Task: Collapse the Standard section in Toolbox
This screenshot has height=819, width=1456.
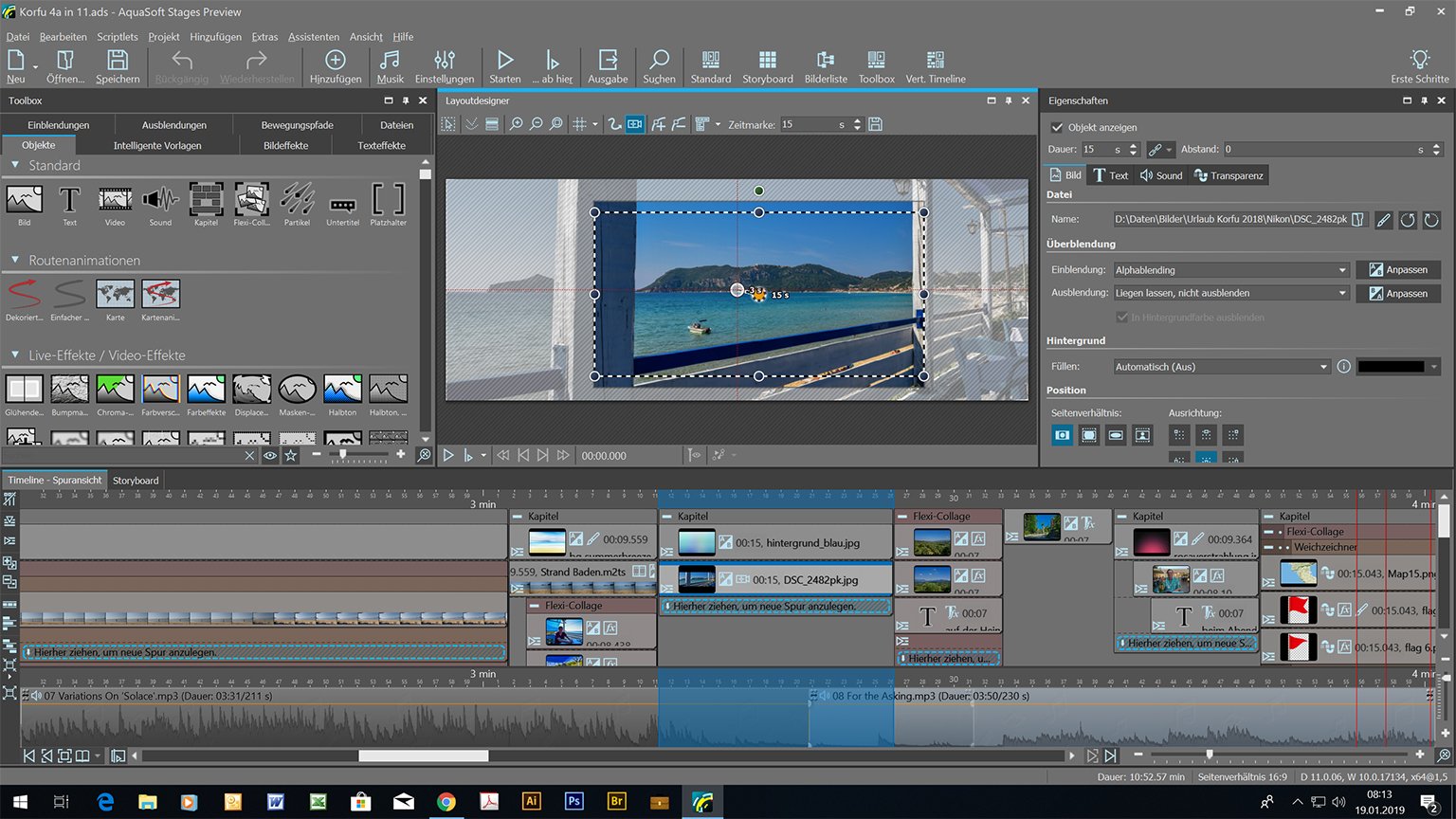Action: [x=15, y=165]
